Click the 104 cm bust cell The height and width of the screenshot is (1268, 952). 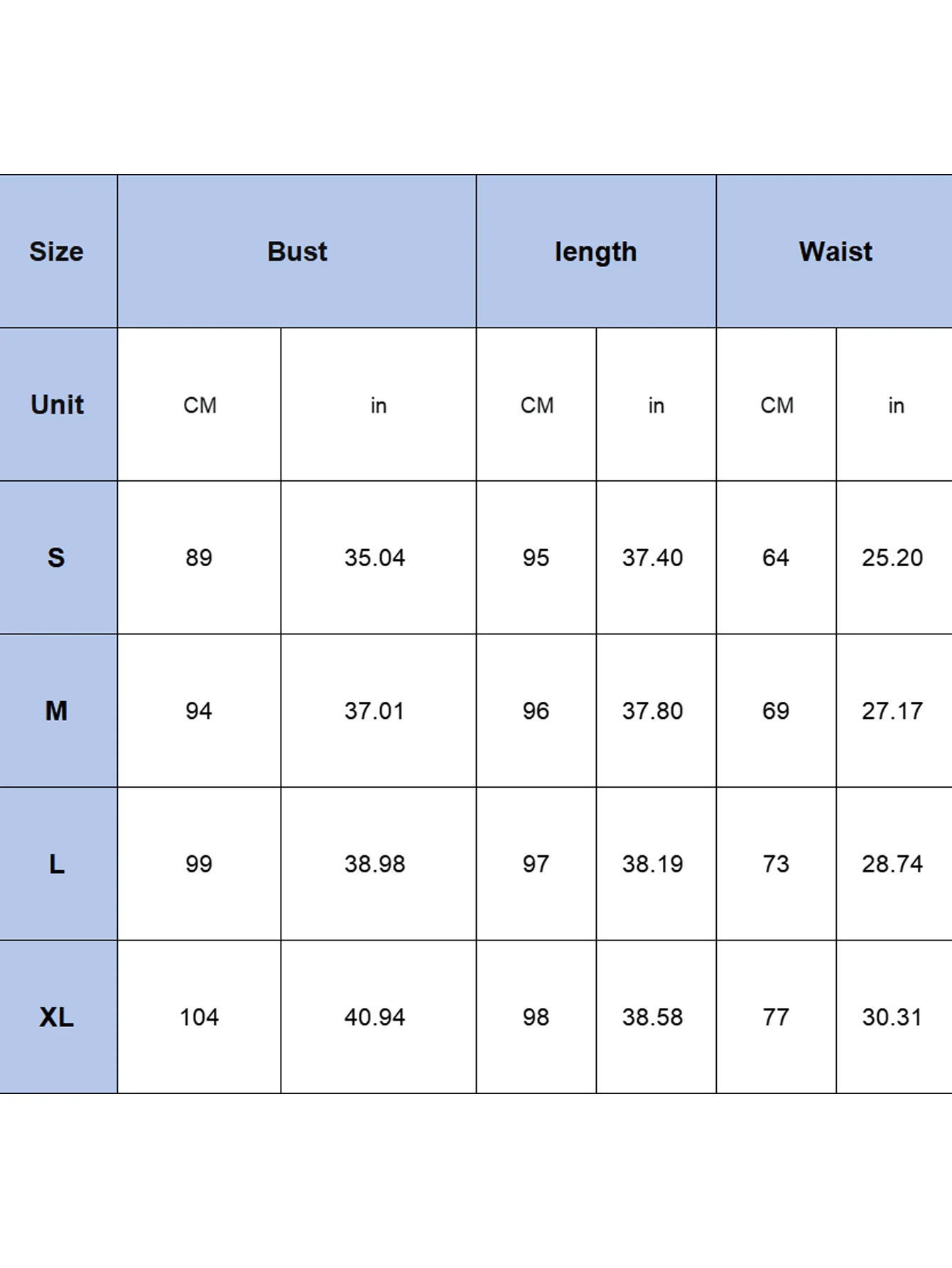click(199, 1017)
